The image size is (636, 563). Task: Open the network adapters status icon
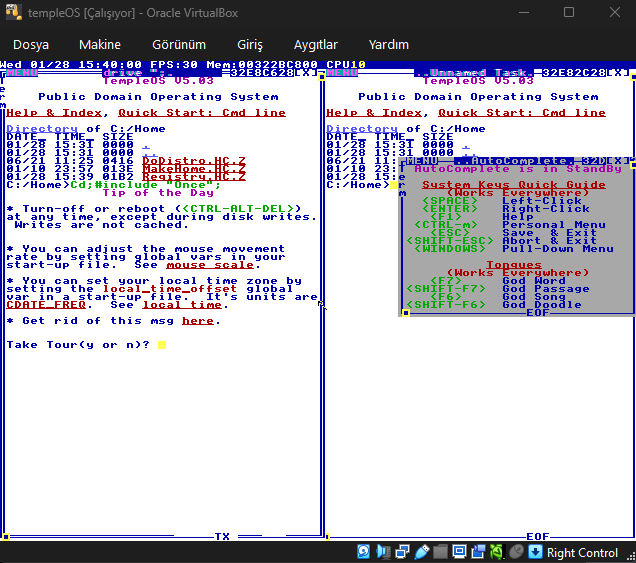(402, 552)
